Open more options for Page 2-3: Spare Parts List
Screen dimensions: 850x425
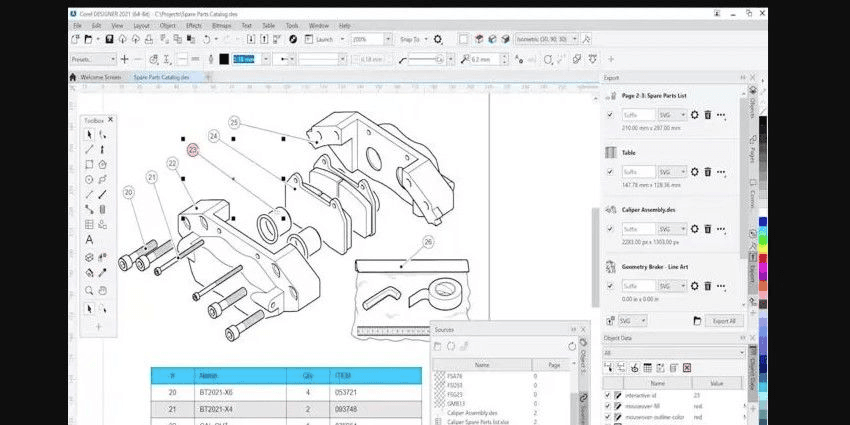pos(721,115)
